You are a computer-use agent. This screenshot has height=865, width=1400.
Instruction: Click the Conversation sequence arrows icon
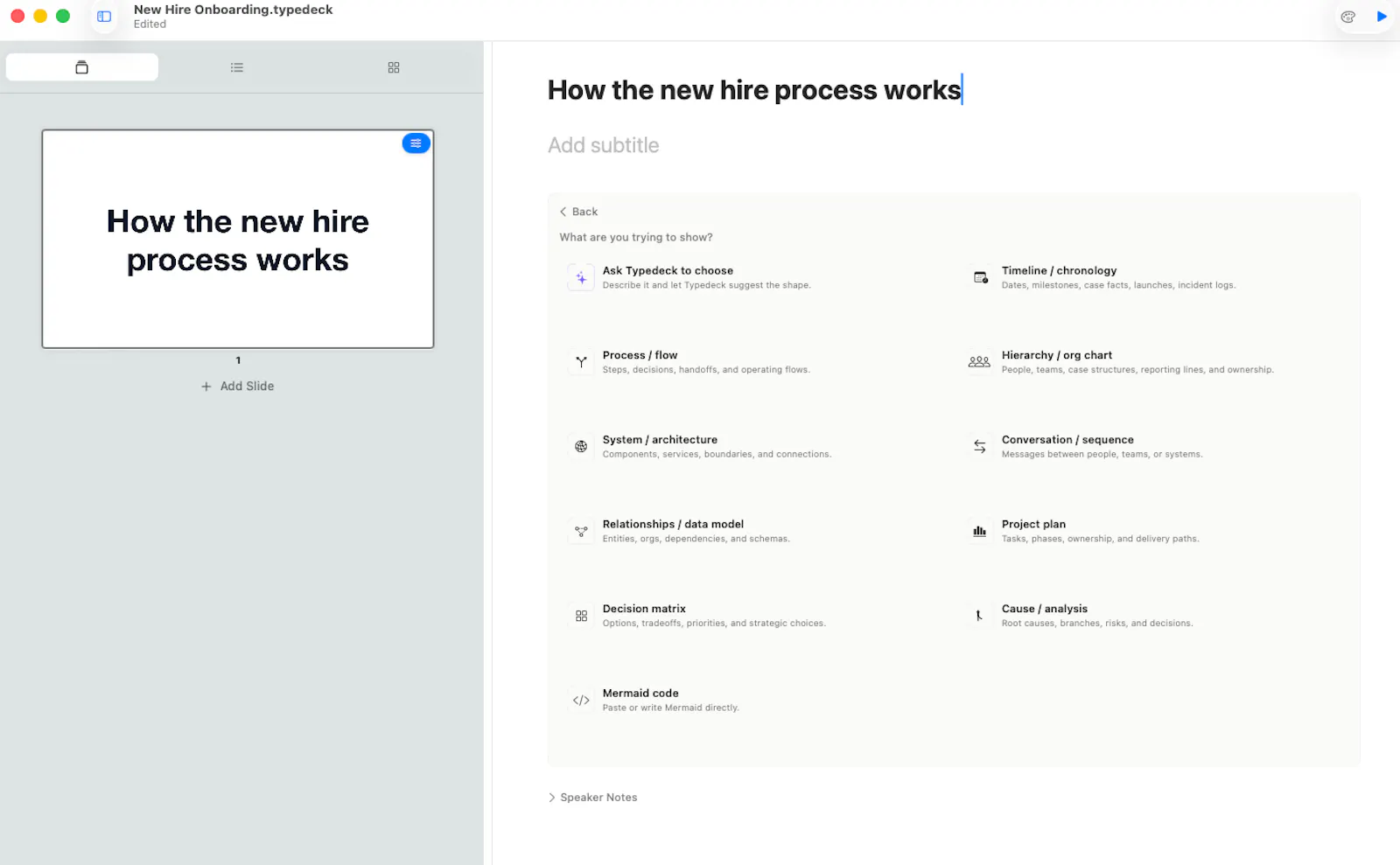(x=980, y=447)
